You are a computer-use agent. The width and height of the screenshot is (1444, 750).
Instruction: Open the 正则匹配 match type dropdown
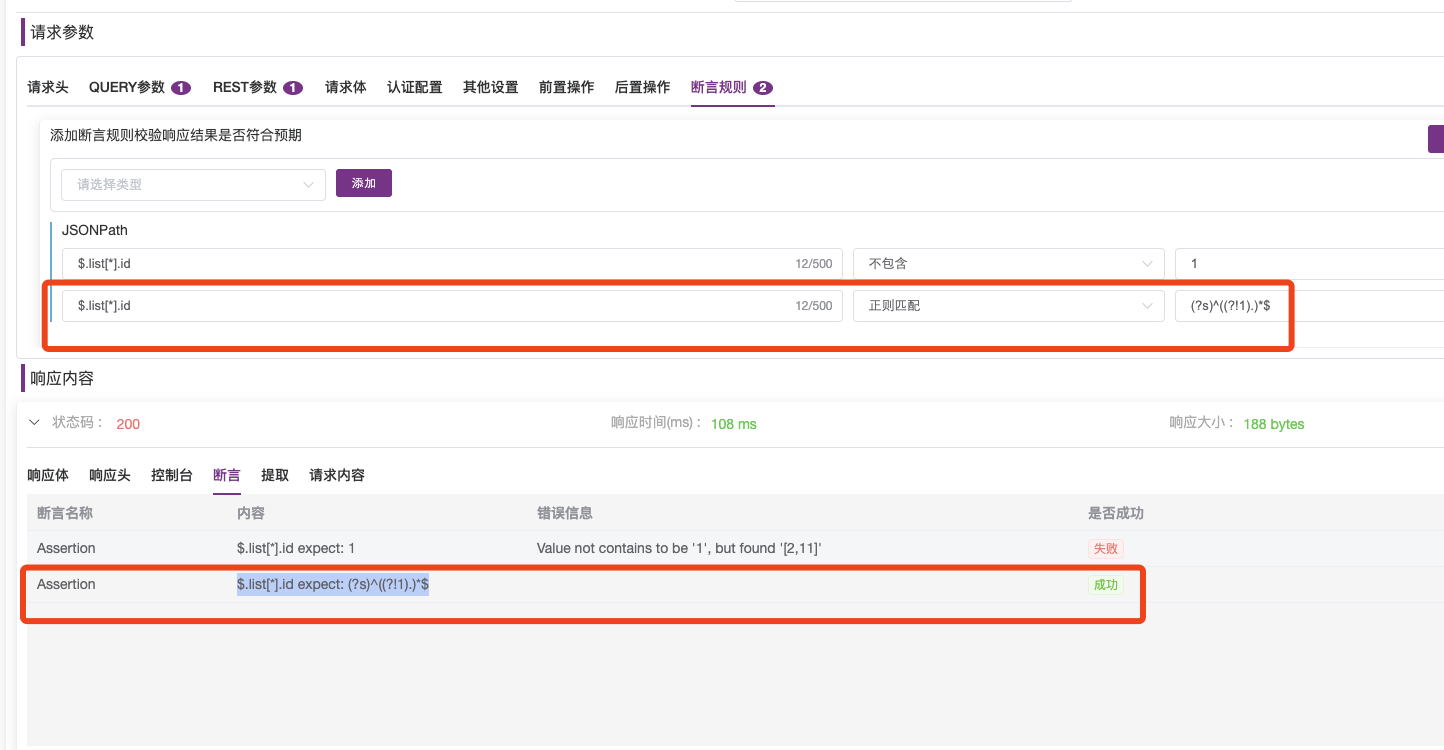(x=1008, y=305)
